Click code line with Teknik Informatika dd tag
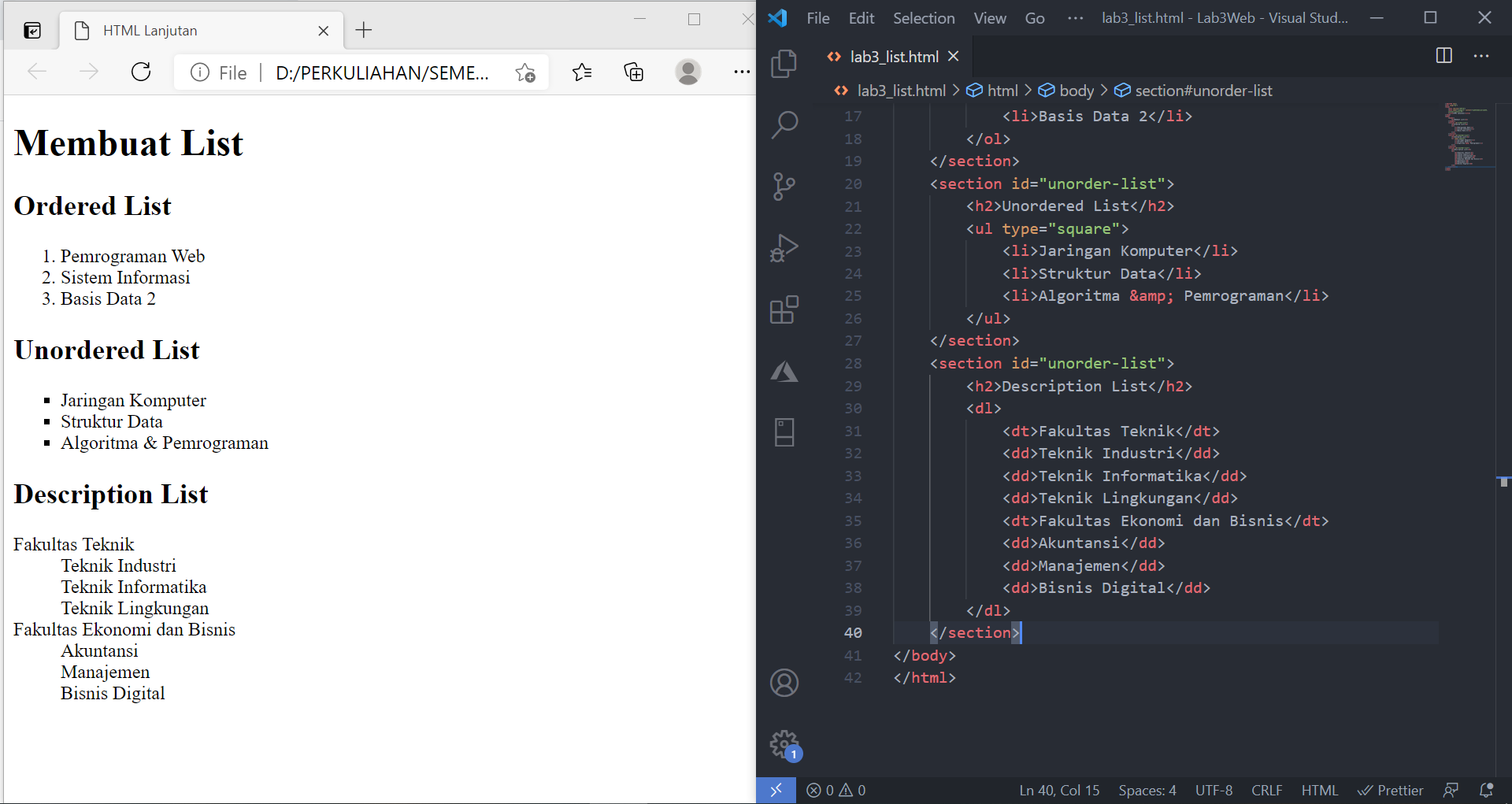Screen dimensions: 1512x804 point(1125,476)
